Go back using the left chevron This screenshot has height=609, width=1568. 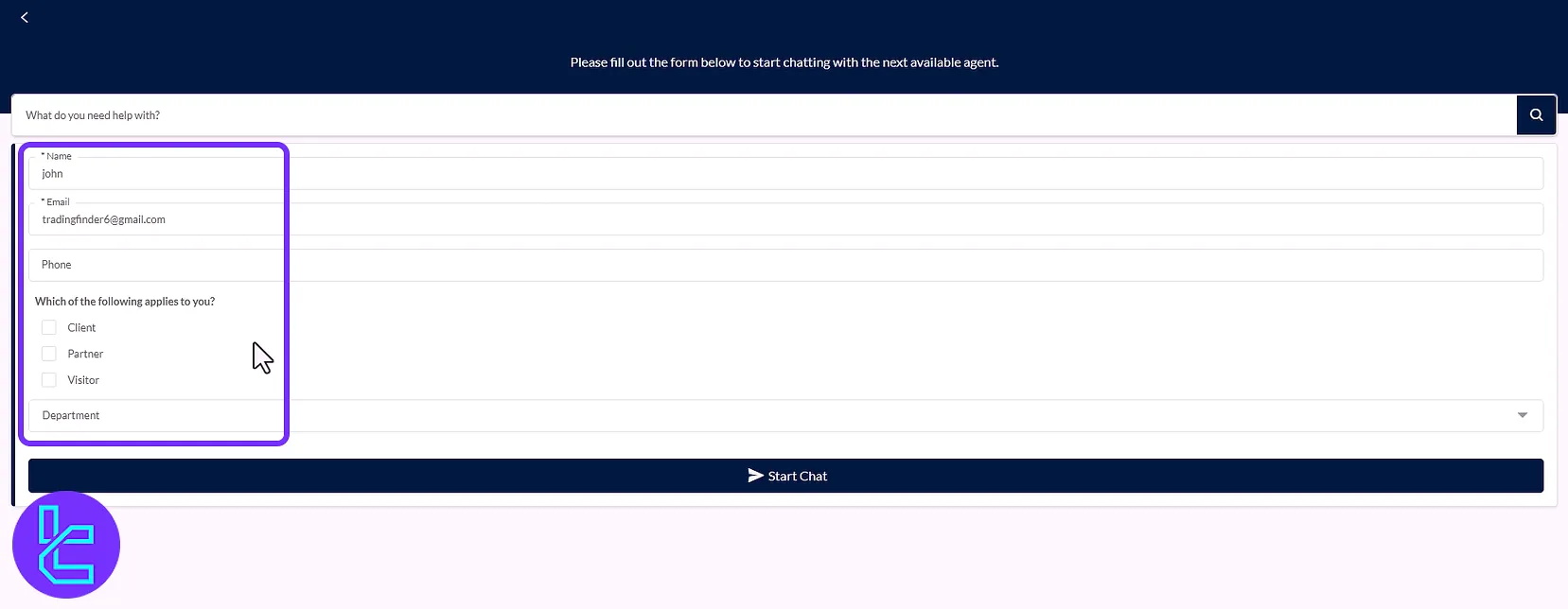pyautogui.click(x=25, y=17)
